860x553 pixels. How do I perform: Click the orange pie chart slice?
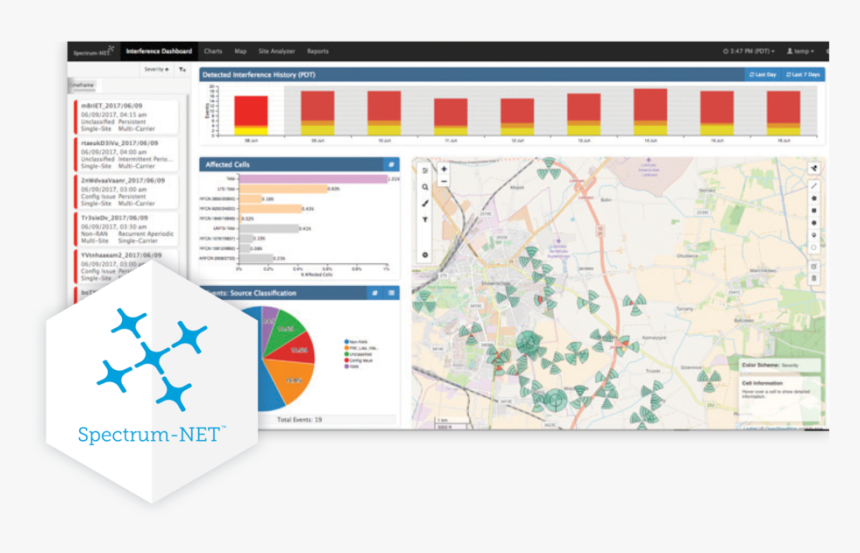pos(293,382)
